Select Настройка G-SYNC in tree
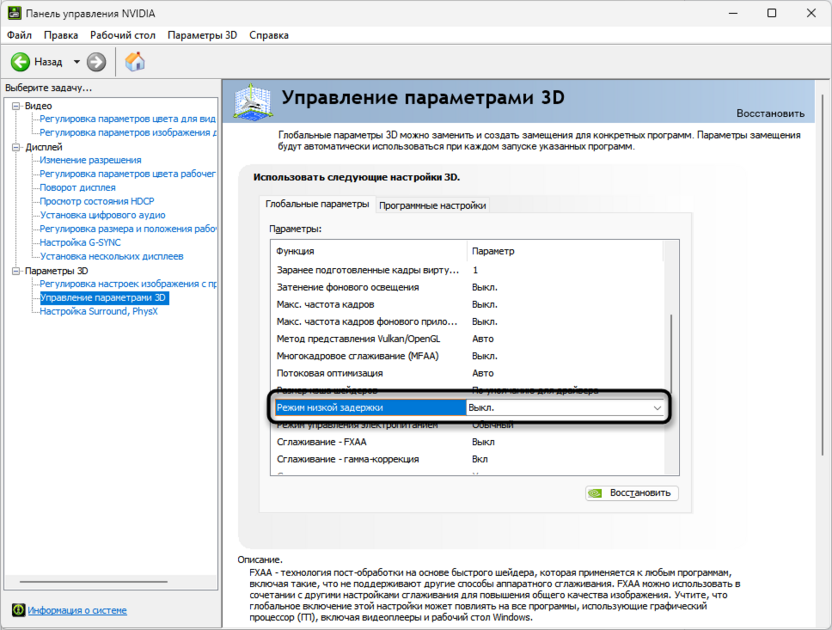The image size is (832, 630). pyautogui.click(x=80, y=243)
